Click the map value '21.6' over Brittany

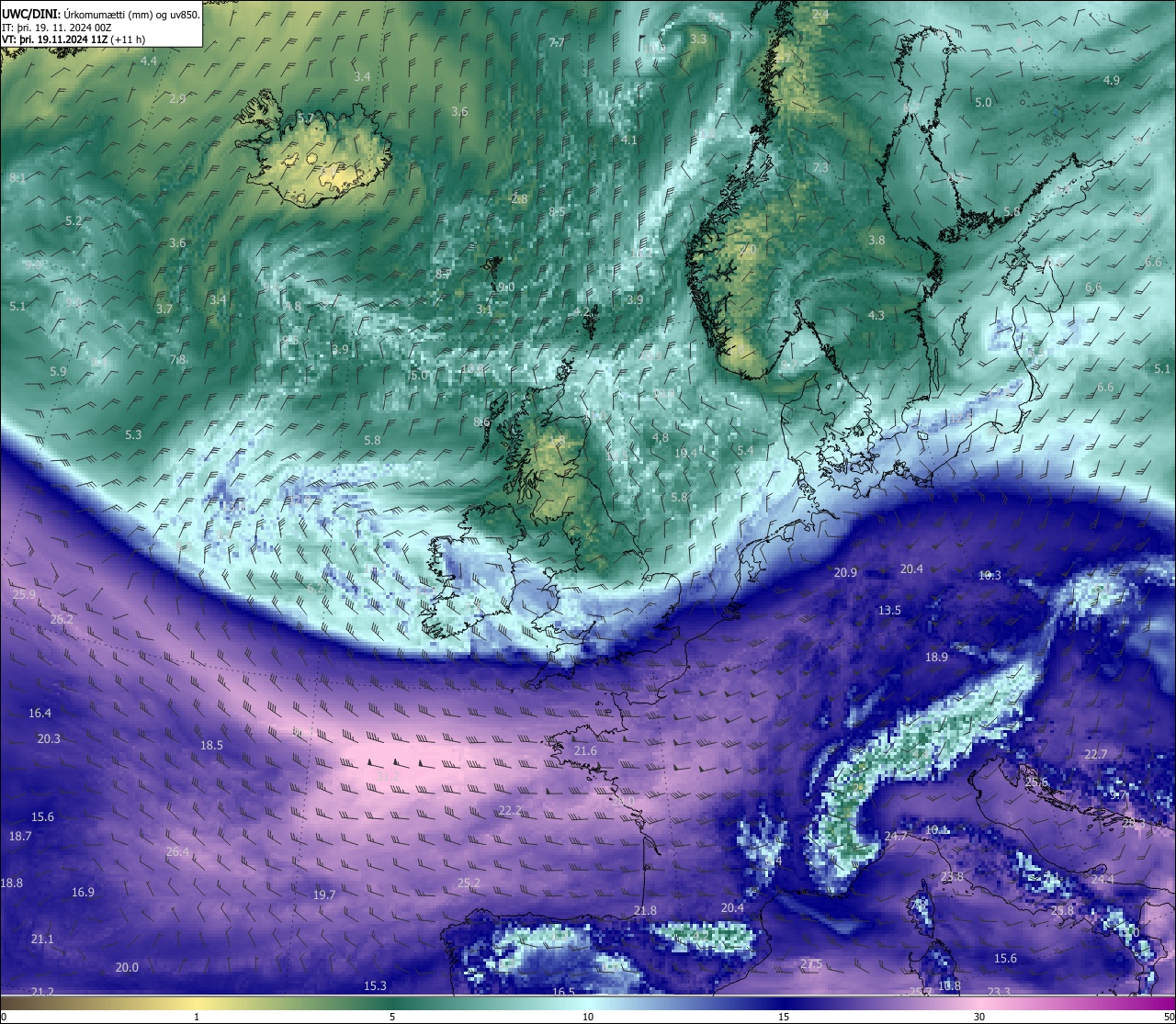585,750
